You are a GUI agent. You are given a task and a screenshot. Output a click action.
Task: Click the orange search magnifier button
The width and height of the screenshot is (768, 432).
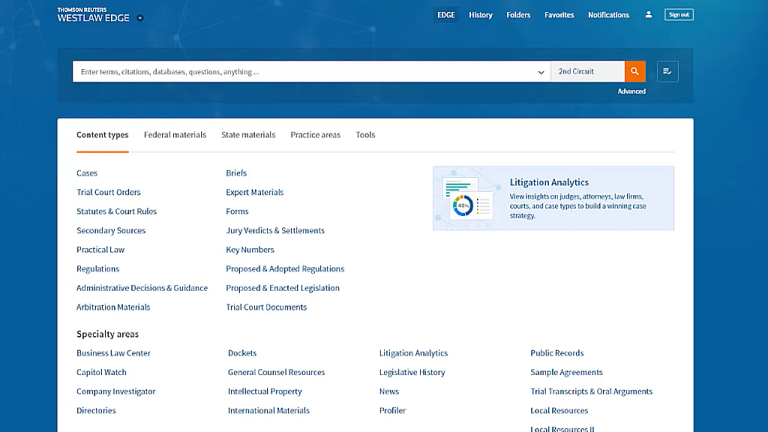635,72
